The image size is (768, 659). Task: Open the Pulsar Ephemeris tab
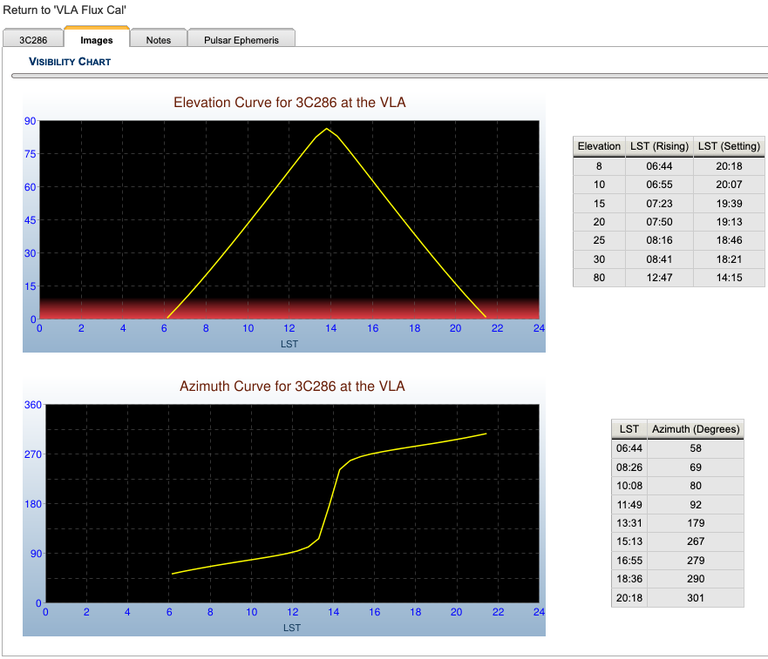tap(241, 40)
